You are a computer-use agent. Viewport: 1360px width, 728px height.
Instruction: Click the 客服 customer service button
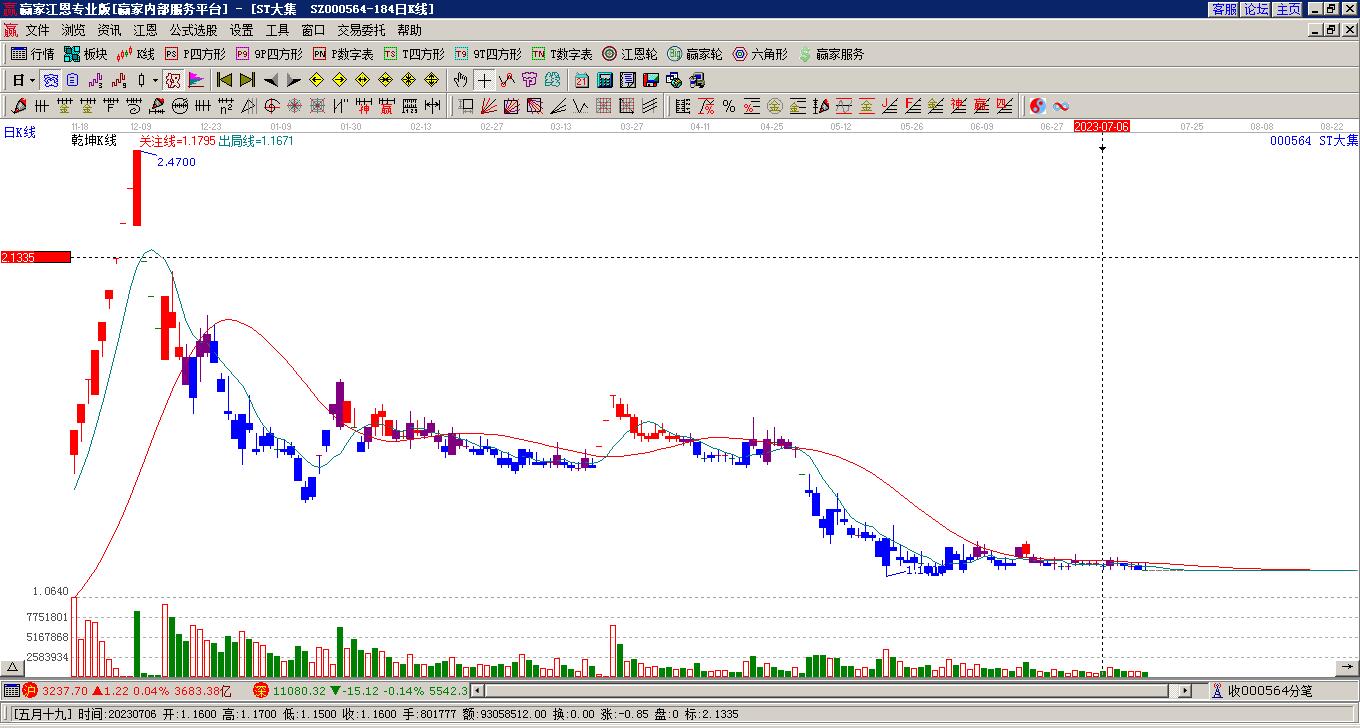tap(1225, 9)
